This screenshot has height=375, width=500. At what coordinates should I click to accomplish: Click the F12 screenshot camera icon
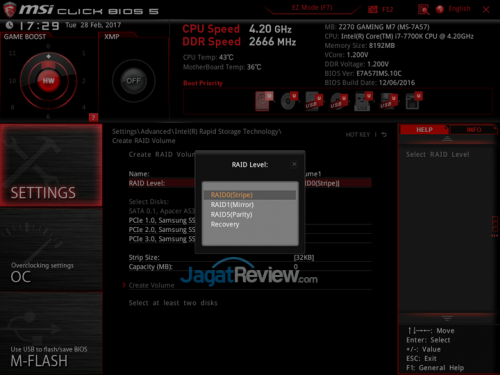pos(372,10)
